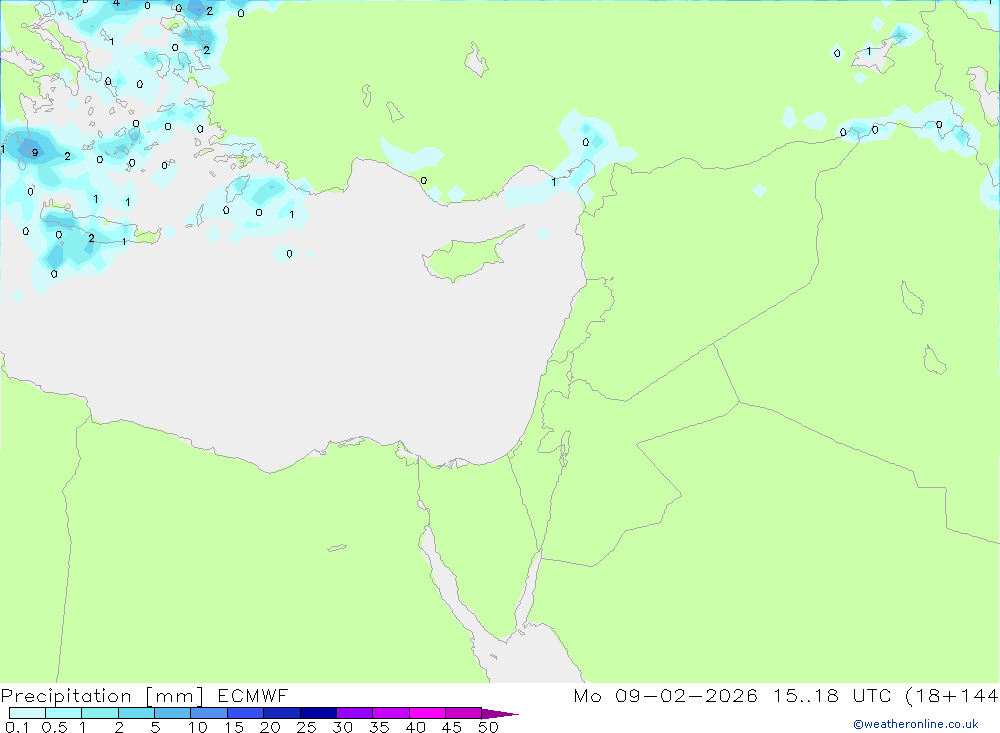Screen dimensions: 1000x733
Task: Click the legend label '40'
Action: (x=416, y=727)
